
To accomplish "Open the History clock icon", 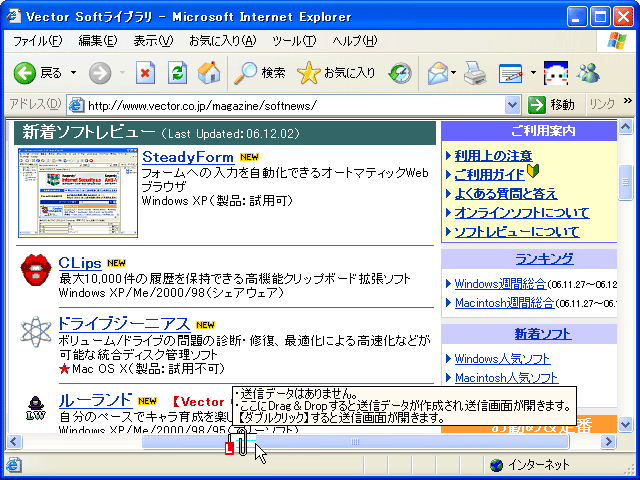I will [x=400, y=73].
